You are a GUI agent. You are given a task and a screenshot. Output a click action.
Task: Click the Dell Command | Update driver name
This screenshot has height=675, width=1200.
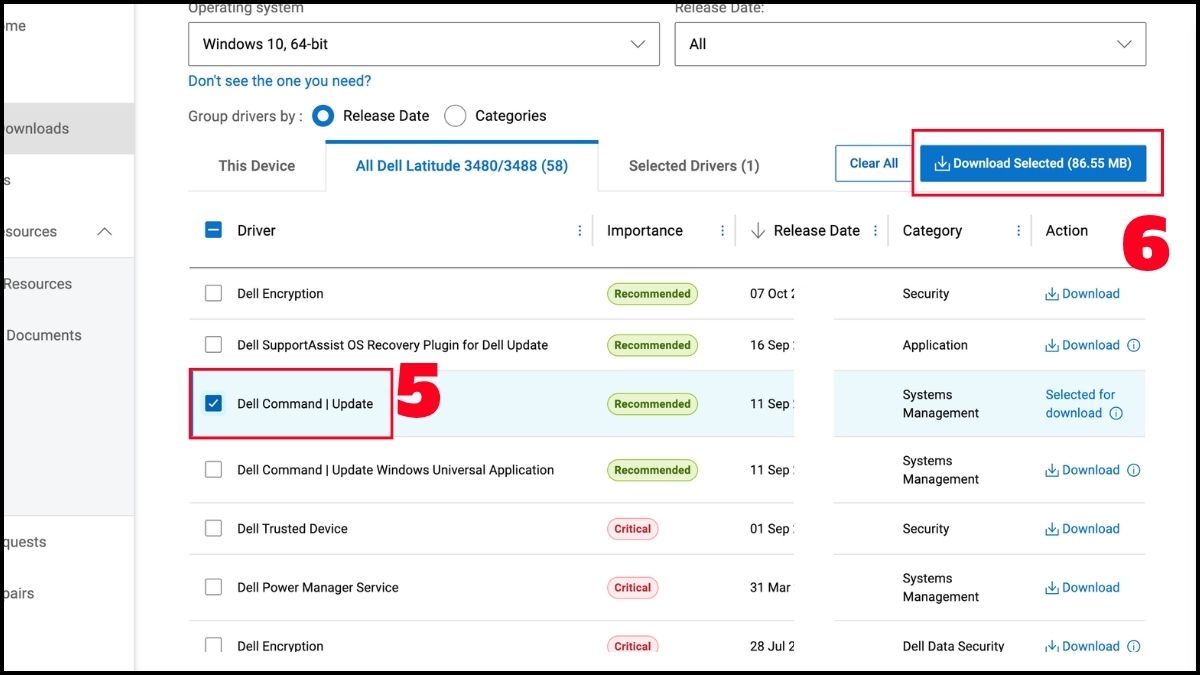coord(305,404)
